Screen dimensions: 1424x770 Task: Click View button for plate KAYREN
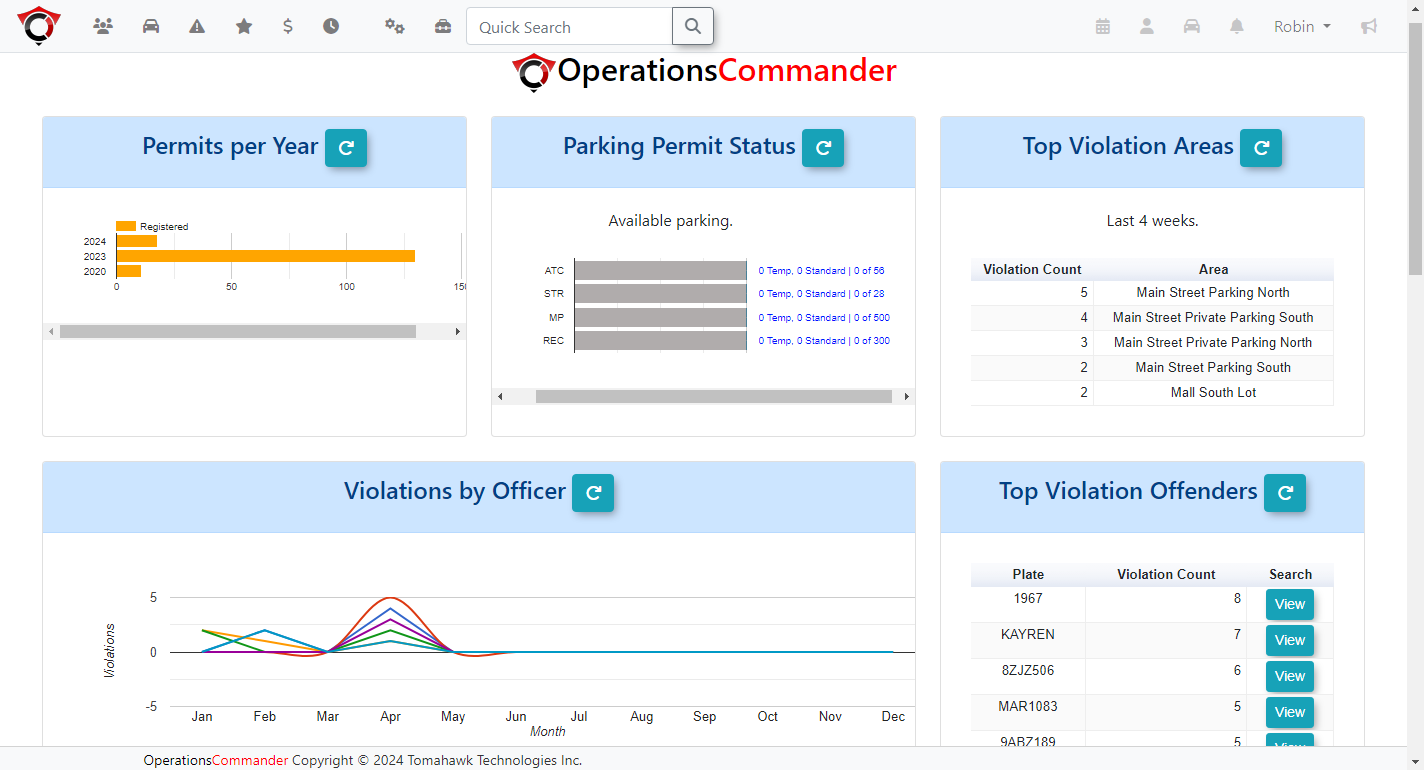[1289, 640]
